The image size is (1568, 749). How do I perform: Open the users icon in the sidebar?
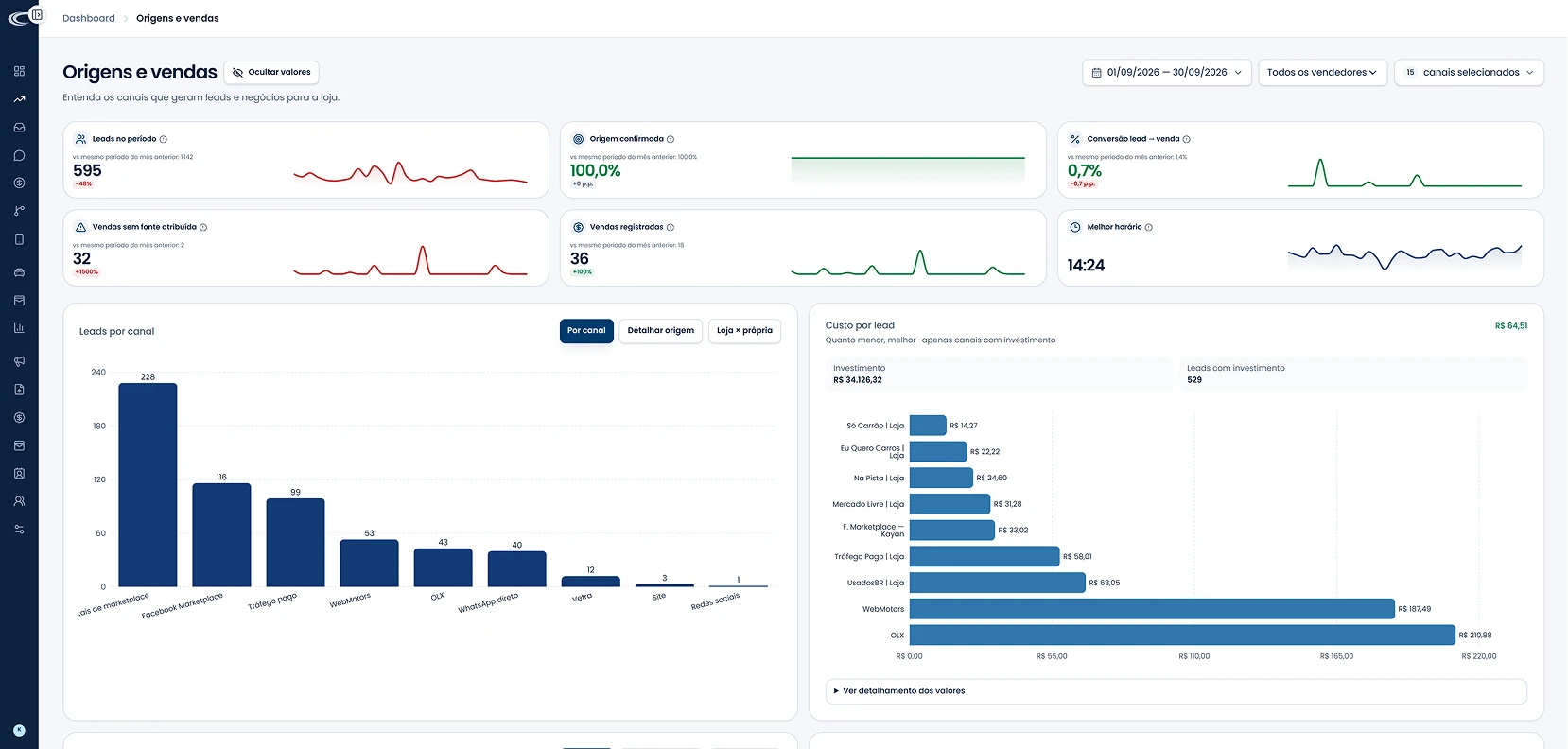tap(19, 501)
